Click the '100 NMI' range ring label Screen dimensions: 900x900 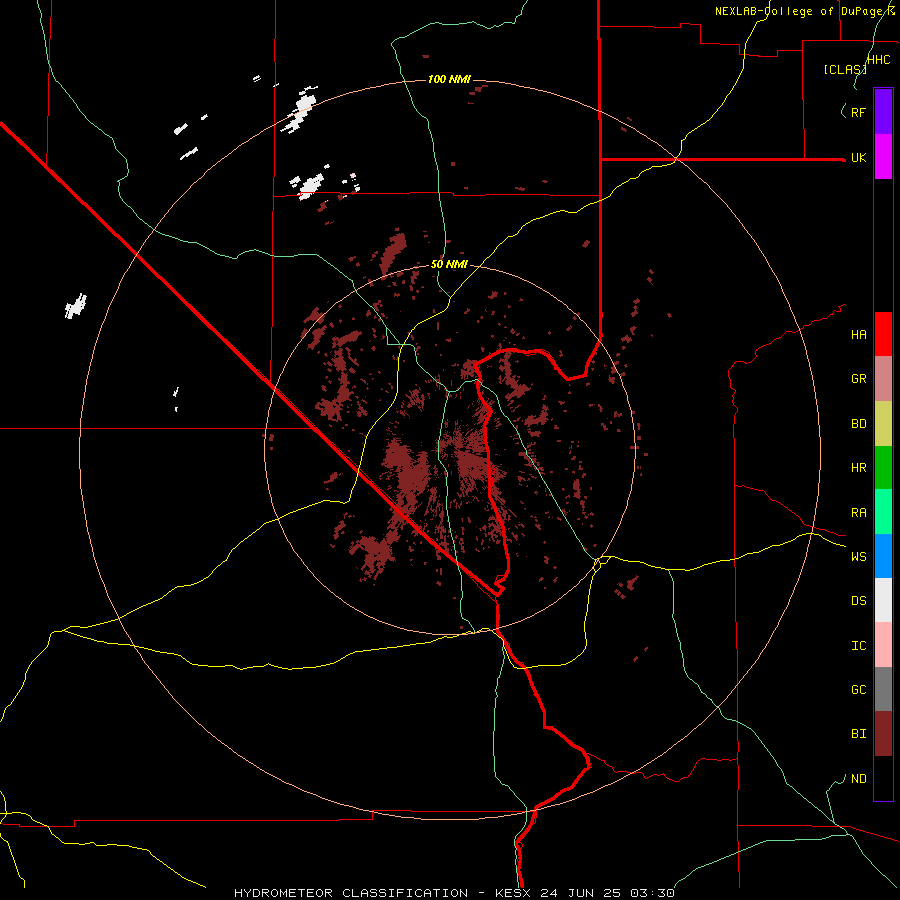[449, 79]
